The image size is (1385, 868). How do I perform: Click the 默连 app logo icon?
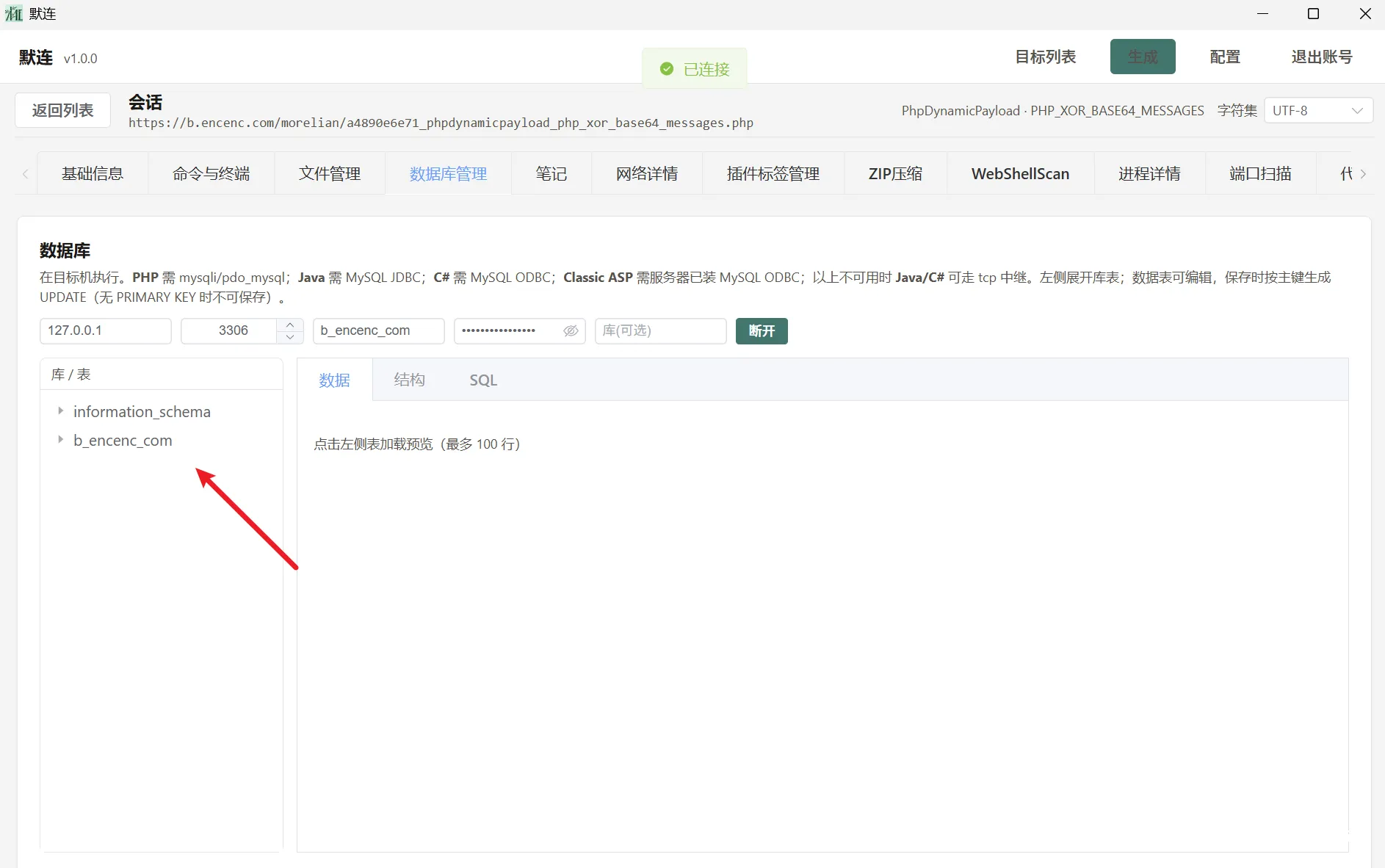13,13
